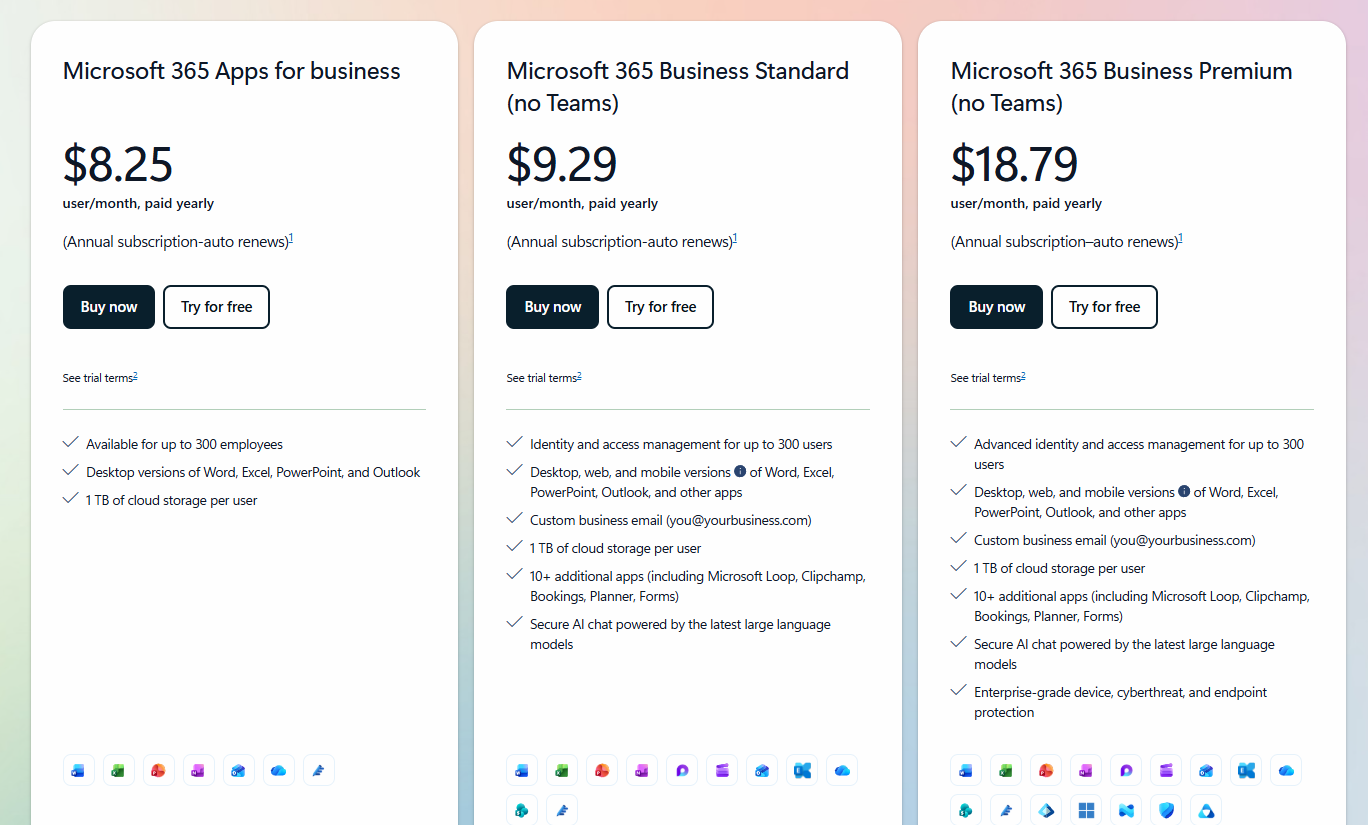This screenshot has width=1368, height=825.
Task: Open footnote 1 link after Apps for business renewal text
Action: (x=291, y=238)
